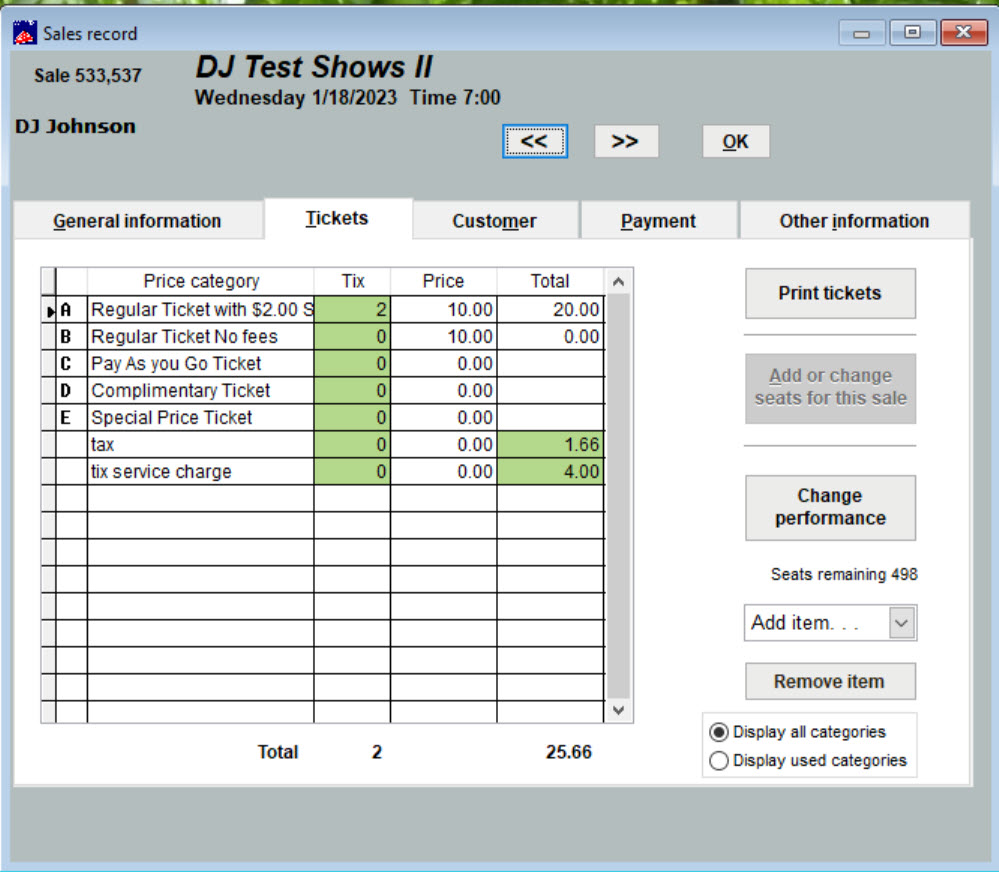Switch to the Payment tab
The width and height of the screenshot is (999, 872).
[658, 221]
